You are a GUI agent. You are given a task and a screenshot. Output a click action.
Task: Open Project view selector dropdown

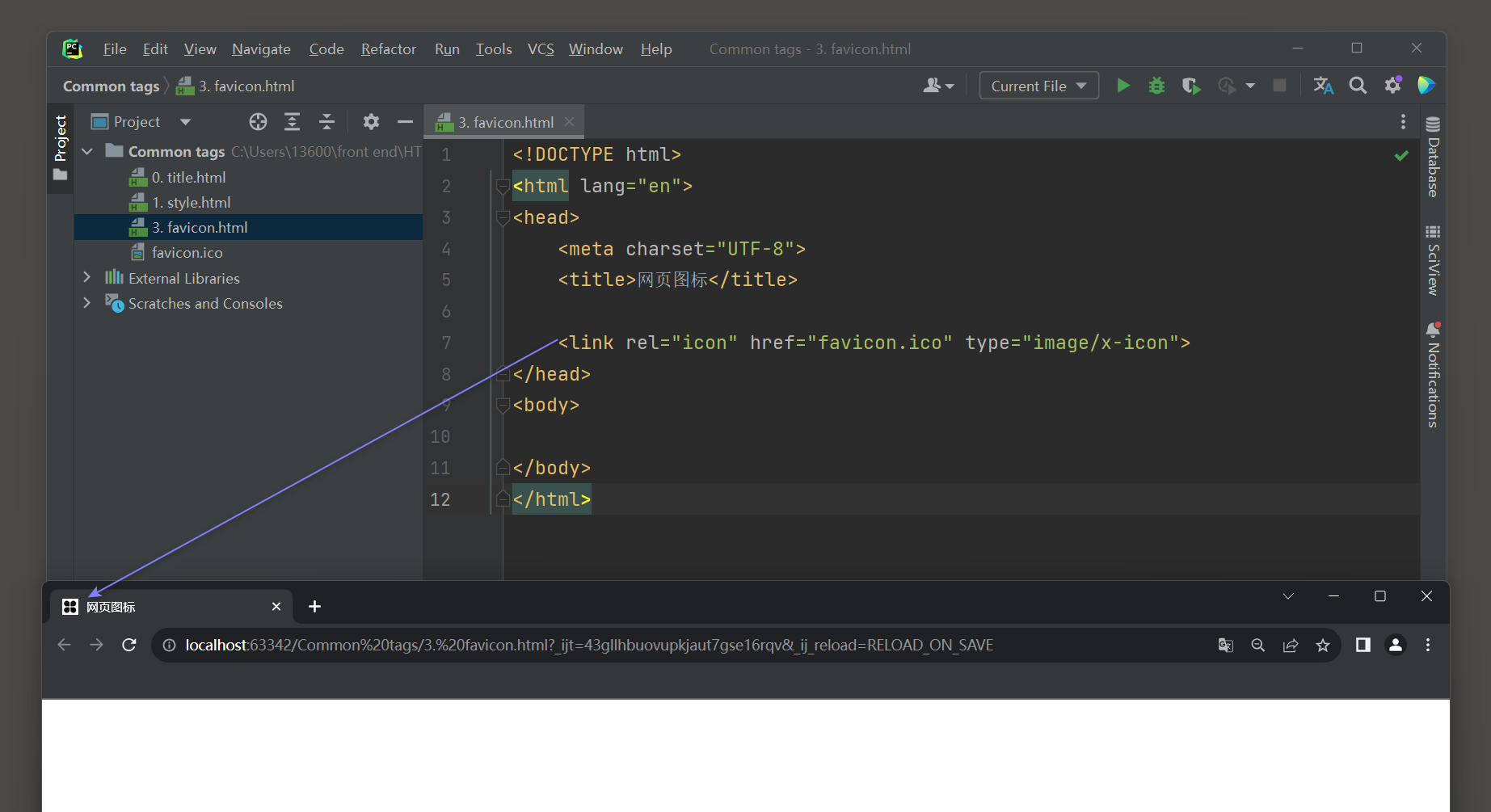click(185, 122)
